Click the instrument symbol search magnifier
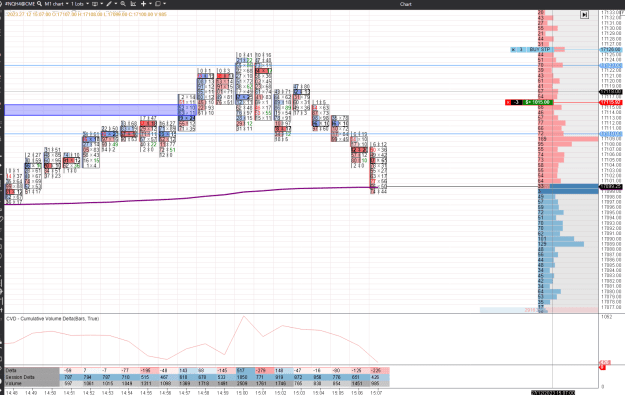Screen dimensions: 625x395 39,4
